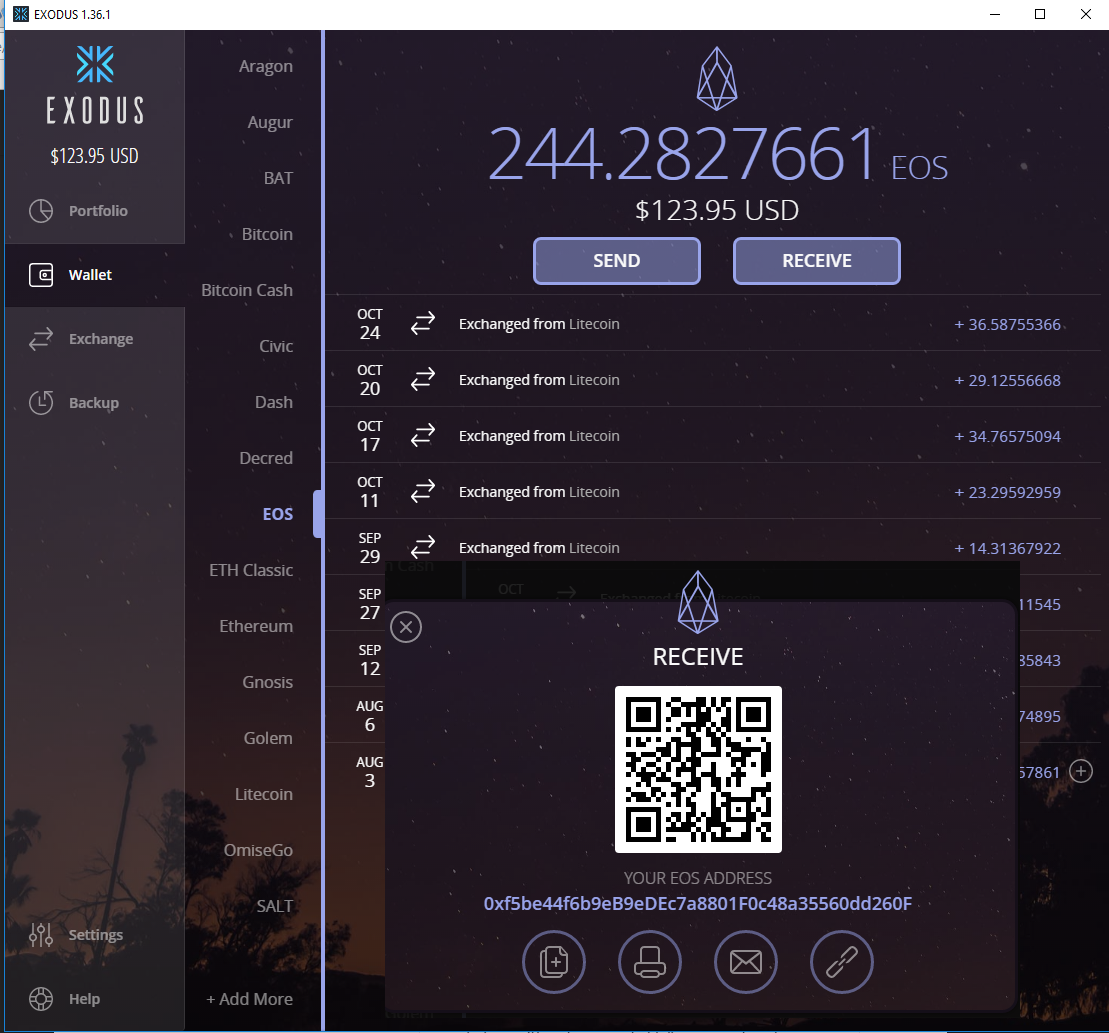Click the Exodus app icon in title bar
This screenshot has width=1109, height=1033.
click(21, 14)
